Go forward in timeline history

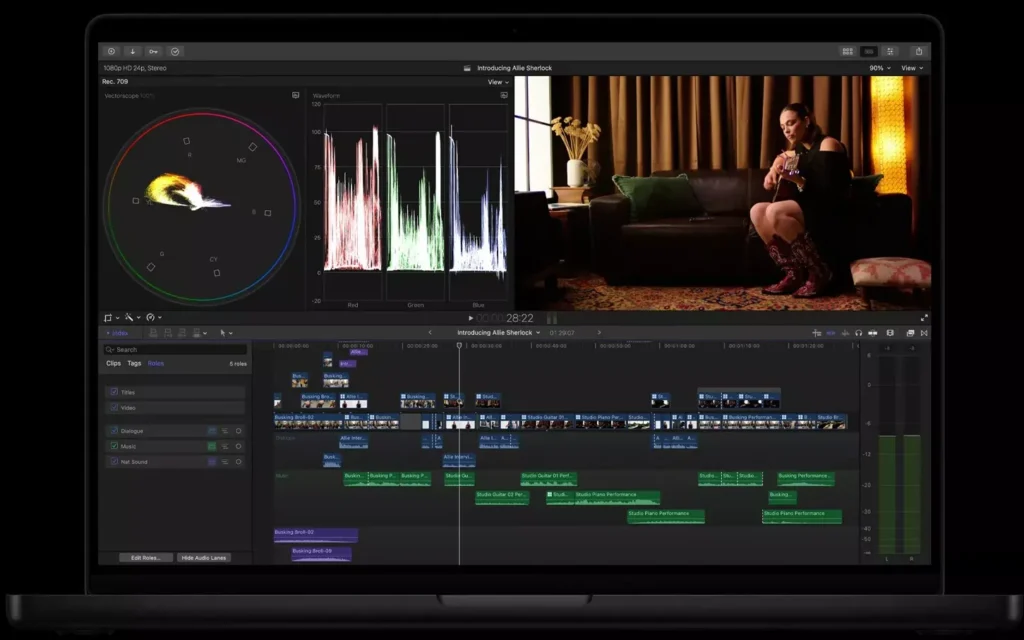(599, 332)
